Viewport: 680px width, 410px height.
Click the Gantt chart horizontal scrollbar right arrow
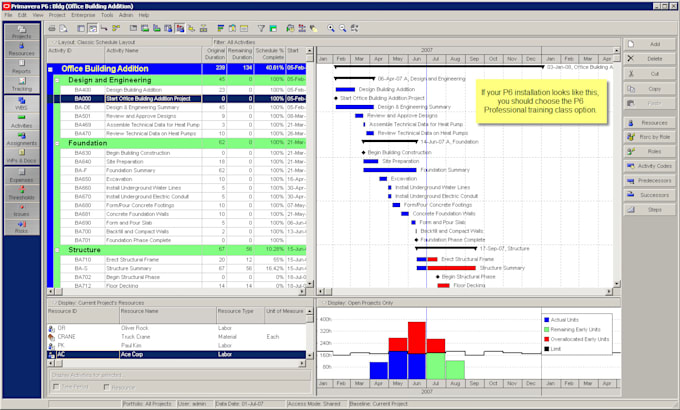coord(609,292)
